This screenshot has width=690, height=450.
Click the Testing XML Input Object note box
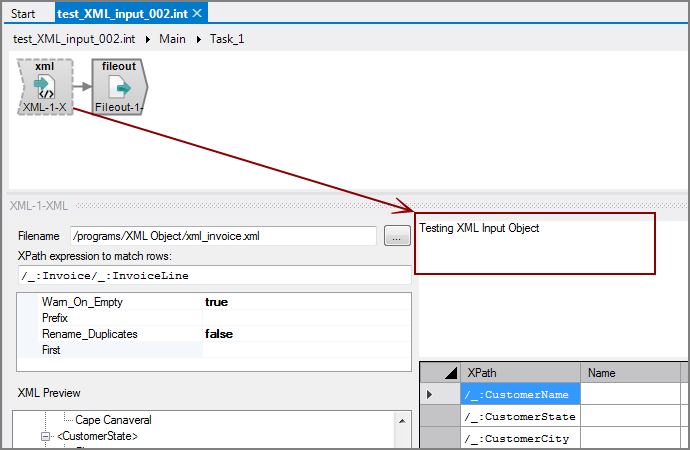coord(534,242)
